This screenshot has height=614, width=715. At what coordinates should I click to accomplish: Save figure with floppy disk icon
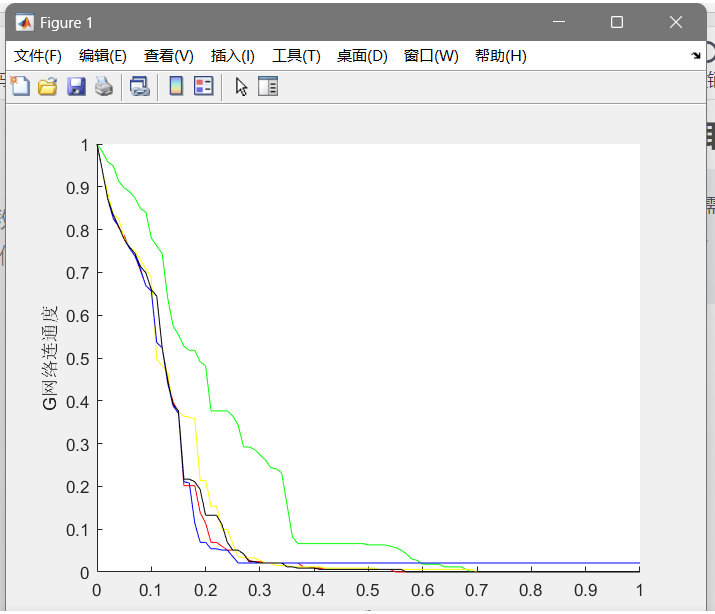(76, 86)
